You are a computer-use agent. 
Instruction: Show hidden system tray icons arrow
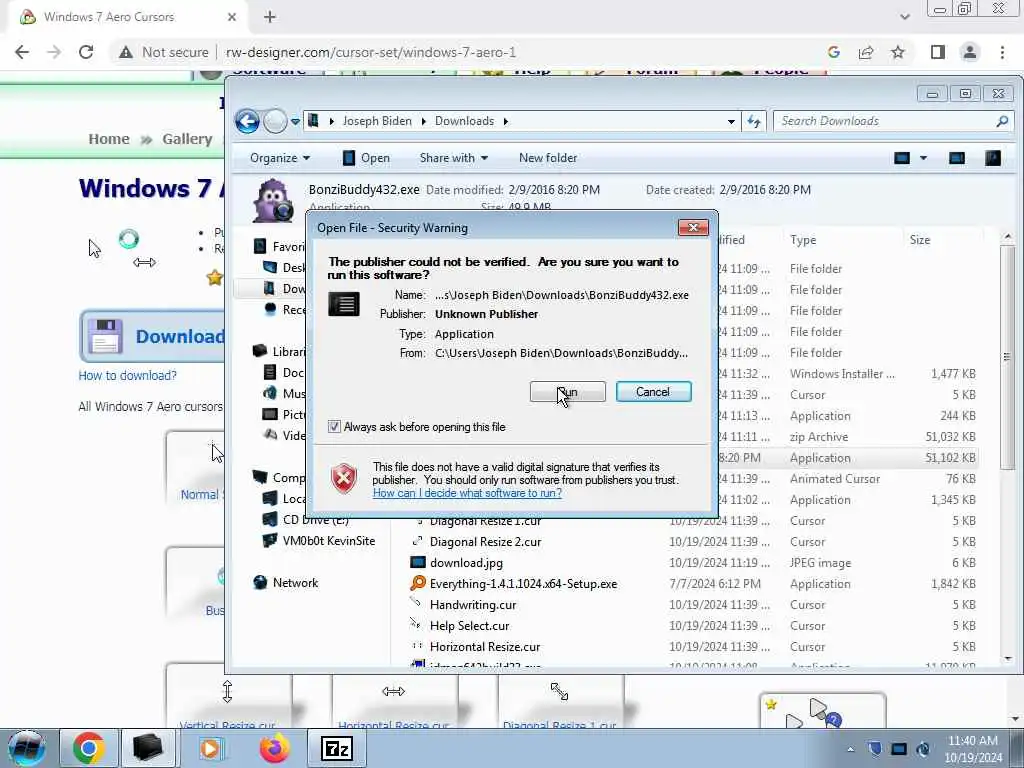pos(850,749)
